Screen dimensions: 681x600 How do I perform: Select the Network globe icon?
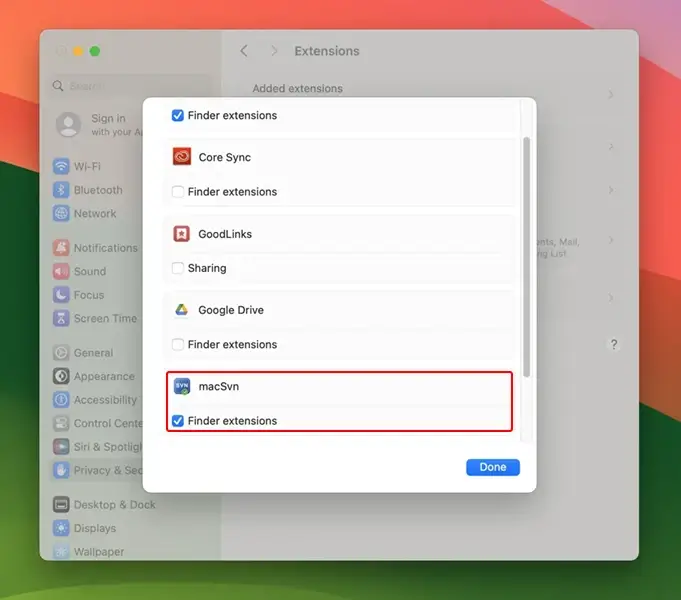61,213
